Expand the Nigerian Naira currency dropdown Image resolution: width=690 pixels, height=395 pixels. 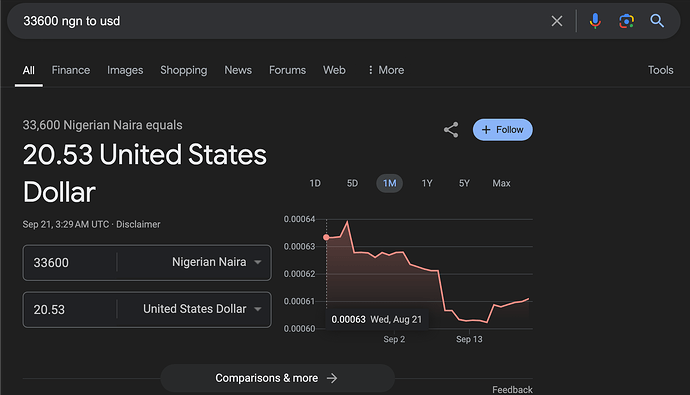(216, 262)
